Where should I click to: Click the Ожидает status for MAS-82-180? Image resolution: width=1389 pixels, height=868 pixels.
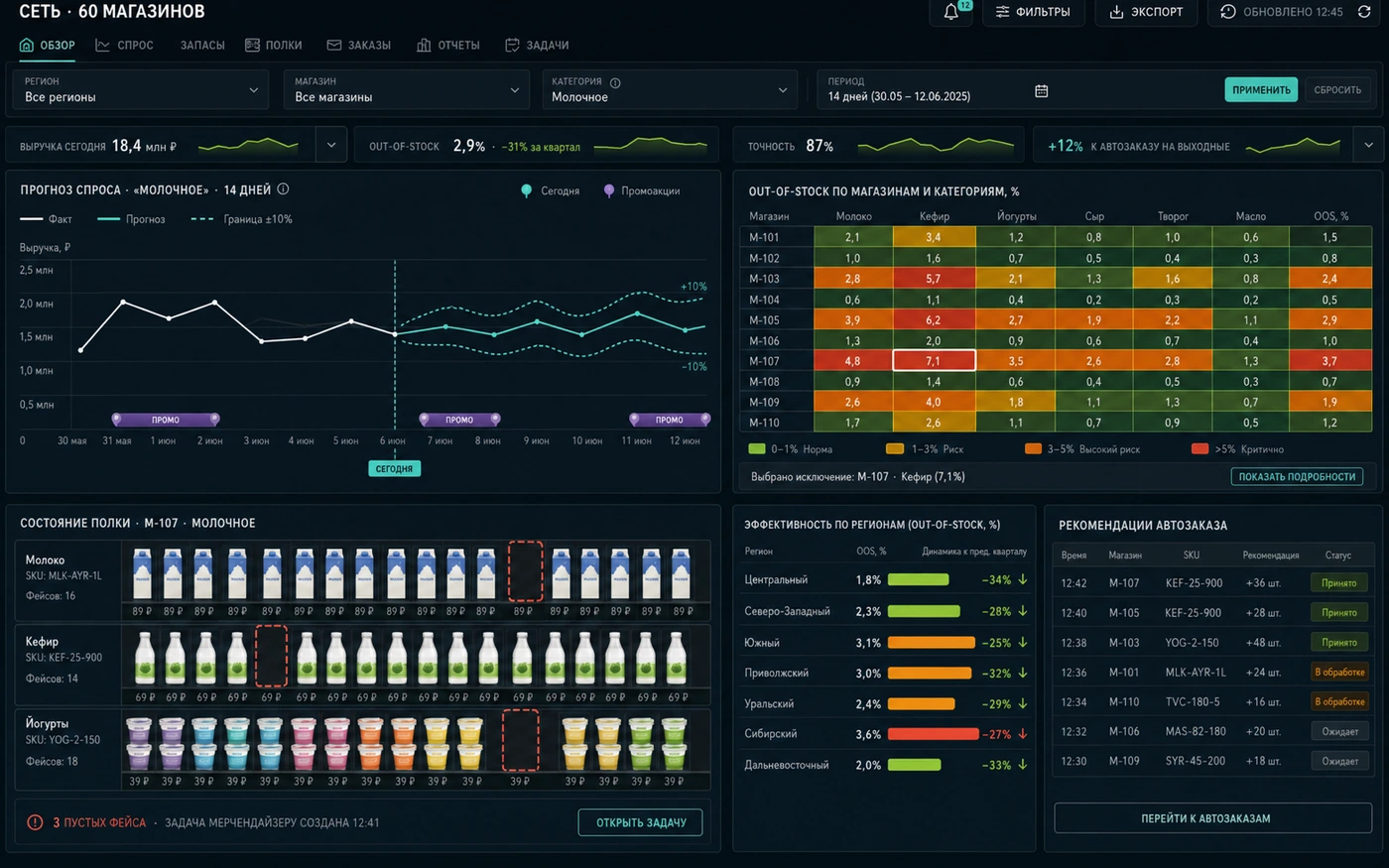pos(1339,732)
